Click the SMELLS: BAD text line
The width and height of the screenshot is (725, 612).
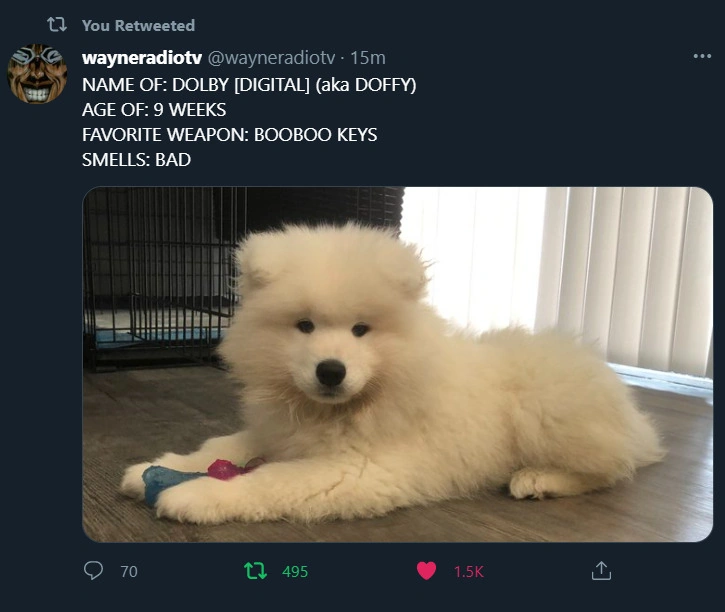(136, 160)
